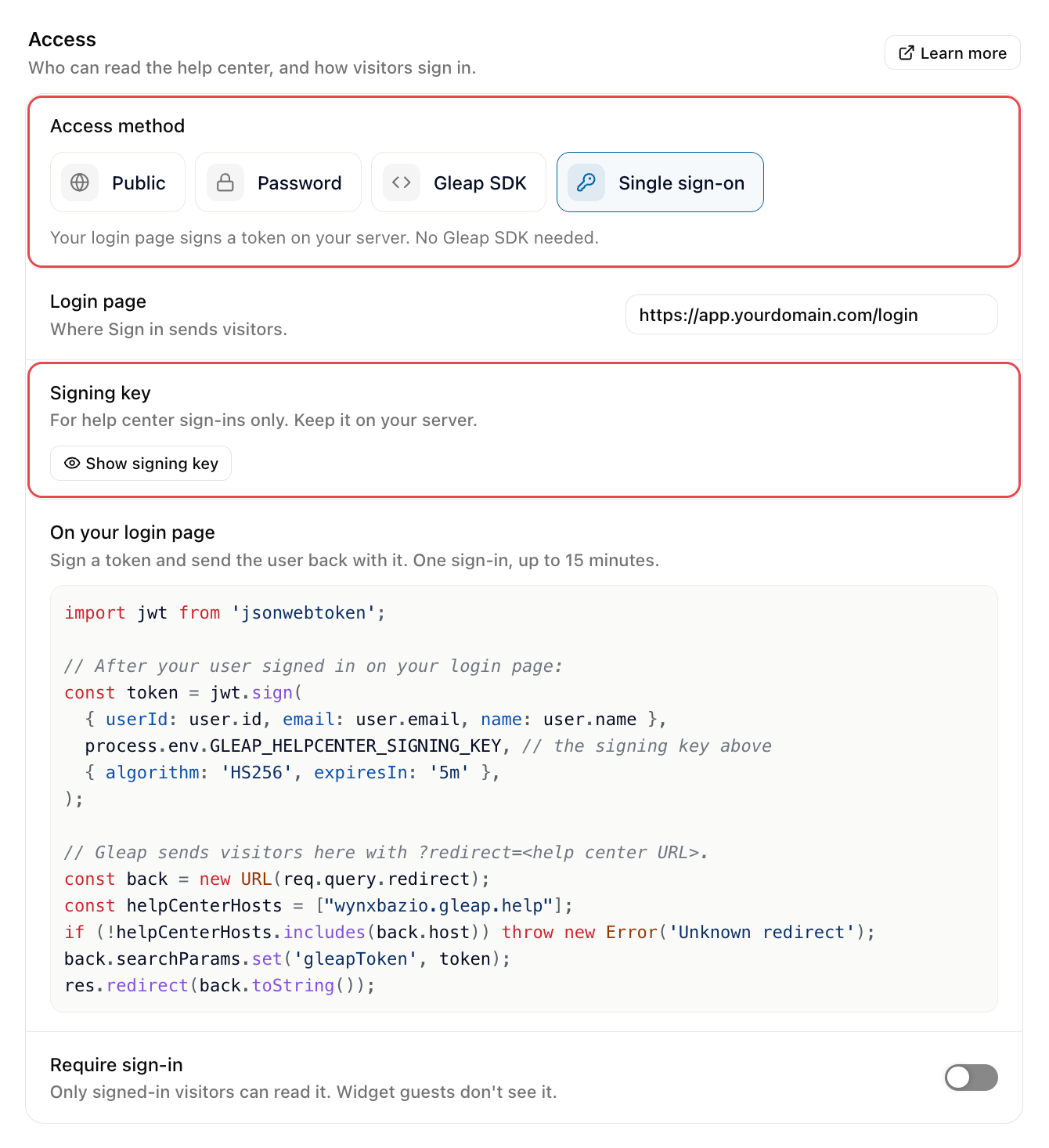Select the Single sign-on option
The image size is (1049, 1148).
660,182
